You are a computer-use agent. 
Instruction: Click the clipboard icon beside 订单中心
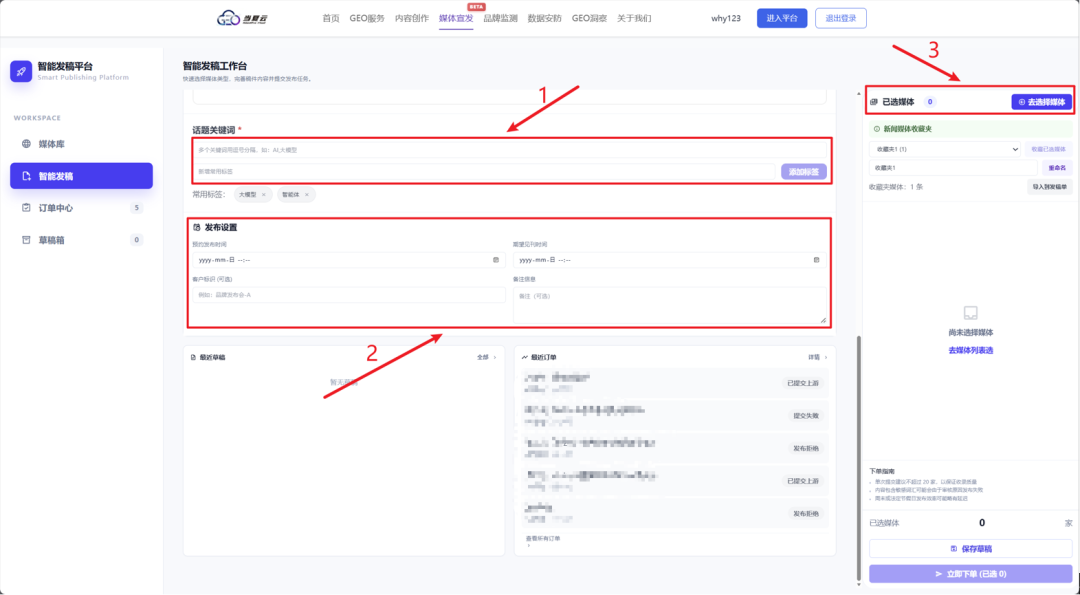(x=26, y=208)
